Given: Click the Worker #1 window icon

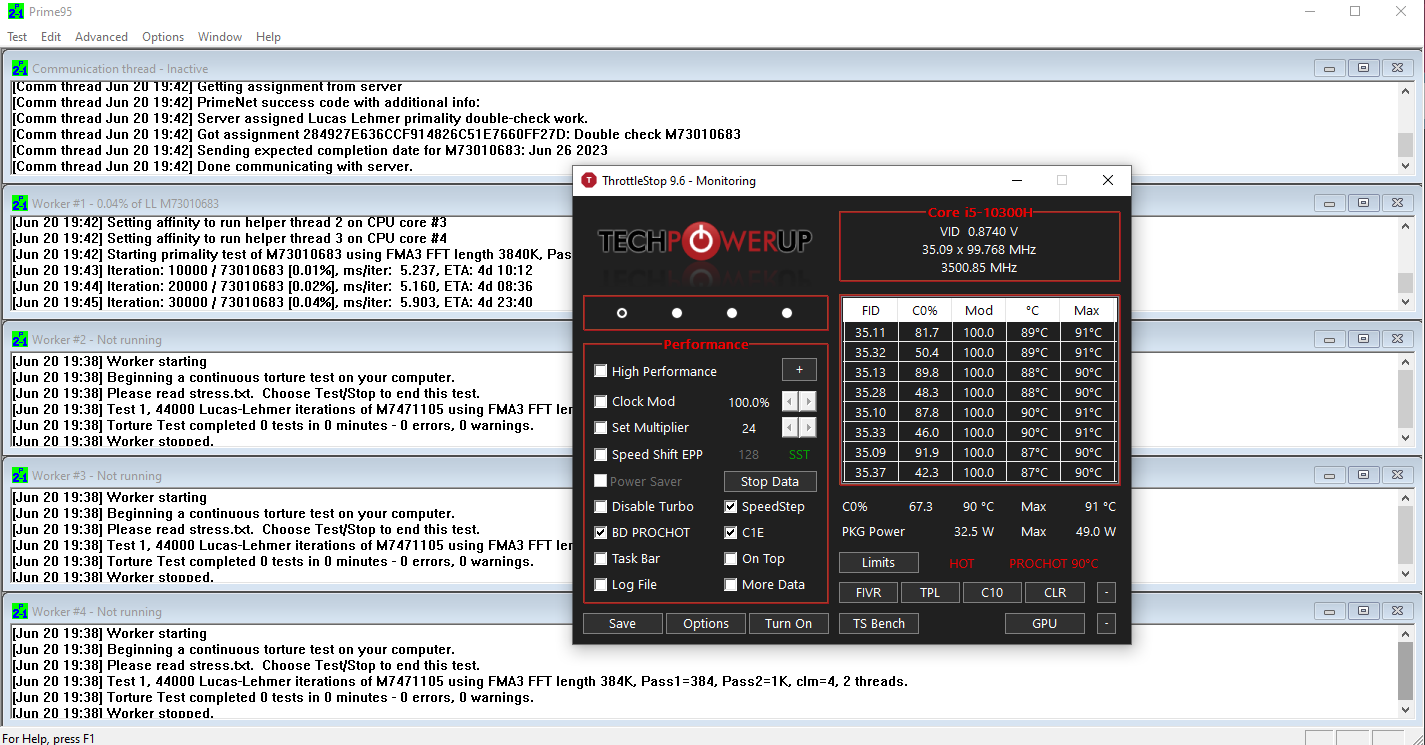Looking at the screenshot, I should click(x=20, y=203).
